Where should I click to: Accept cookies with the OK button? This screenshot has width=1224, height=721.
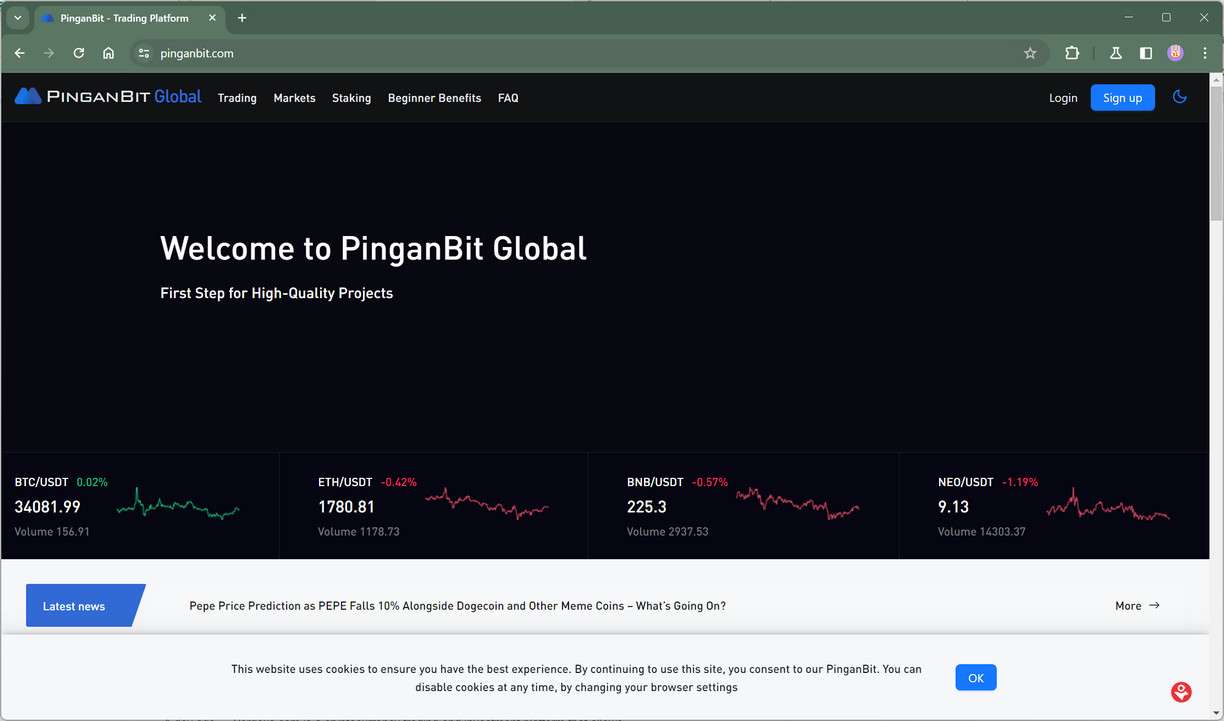975,678
